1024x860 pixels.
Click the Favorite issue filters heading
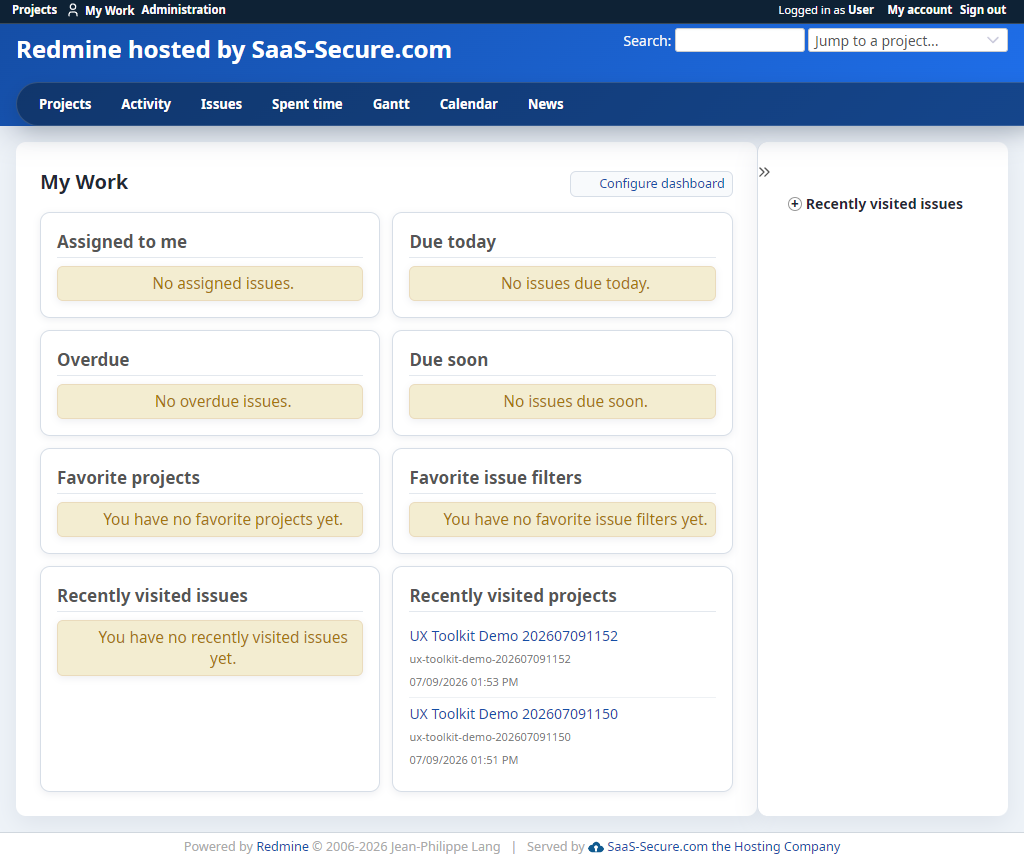[496, 478]
